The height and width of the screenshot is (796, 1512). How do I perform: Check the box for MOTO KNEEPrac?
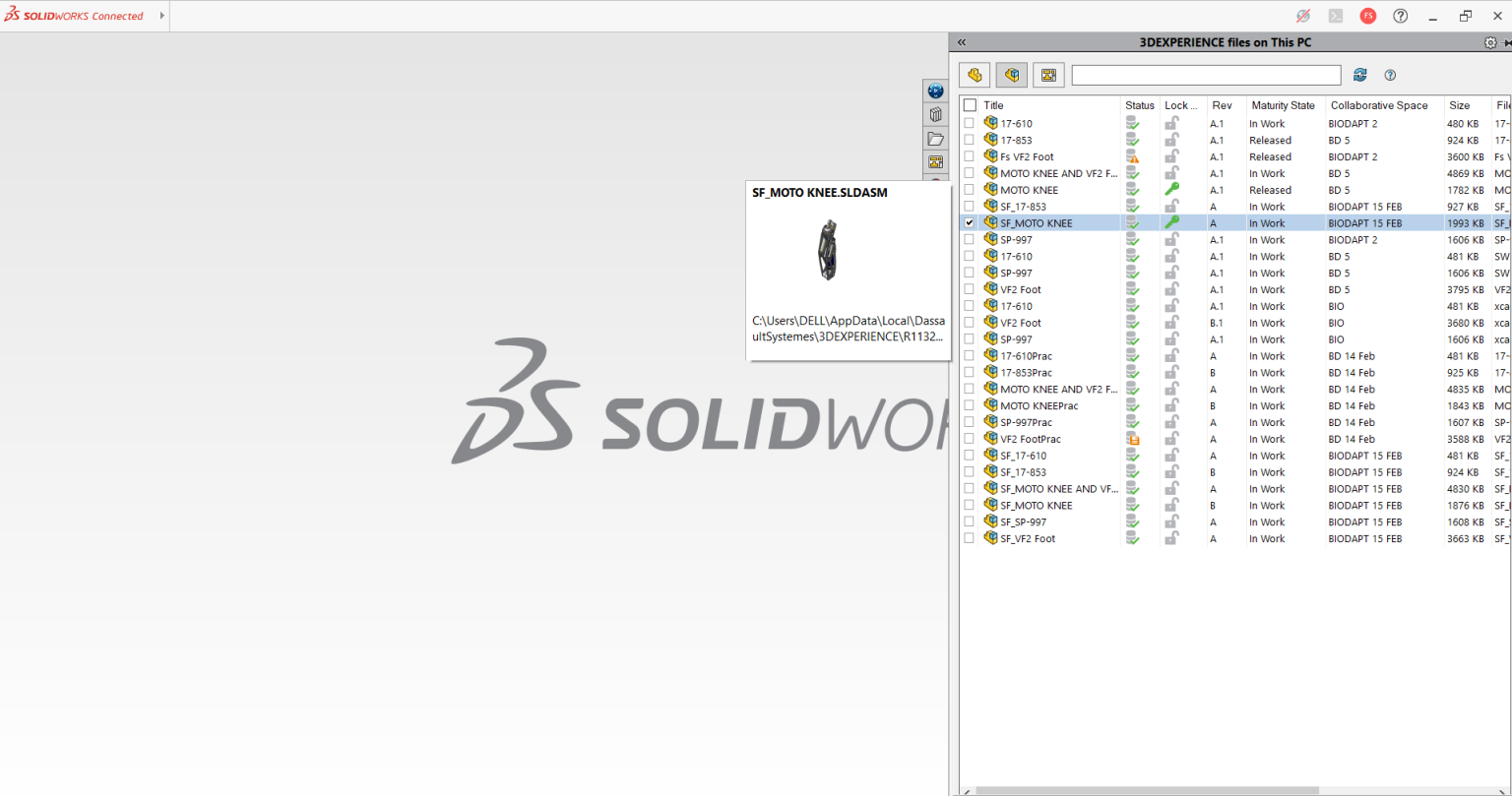click(x=970, y=405)
